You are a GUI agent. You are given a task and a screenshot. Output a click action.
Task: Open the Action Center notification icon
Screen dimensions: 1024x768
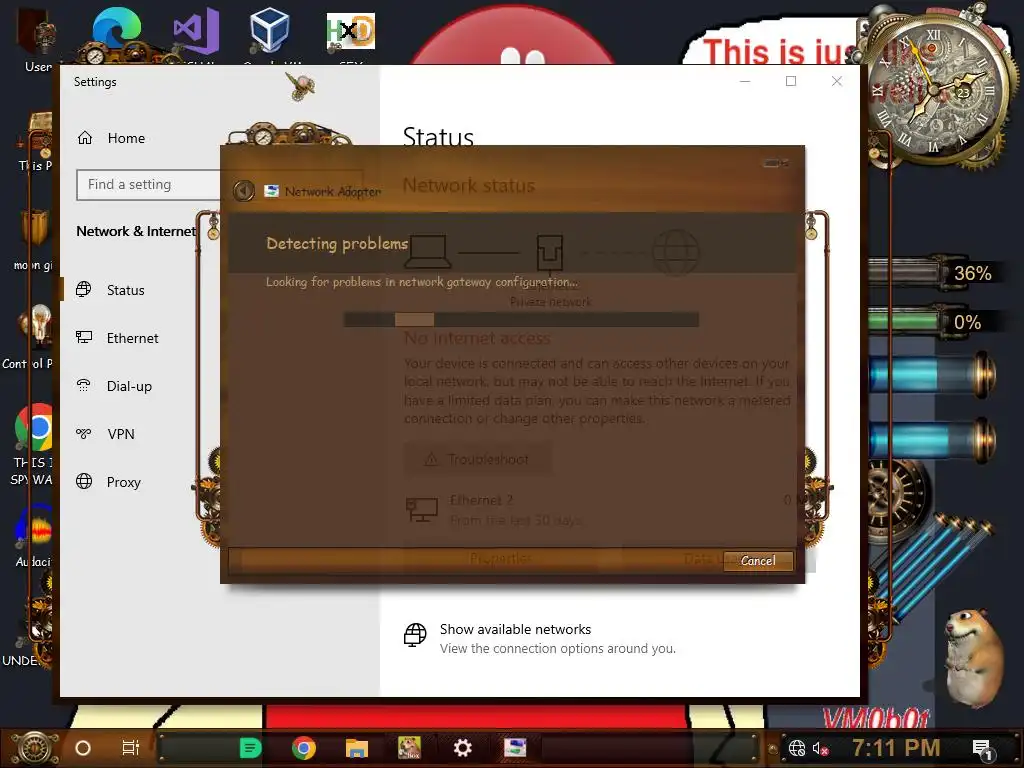(982, 749)
